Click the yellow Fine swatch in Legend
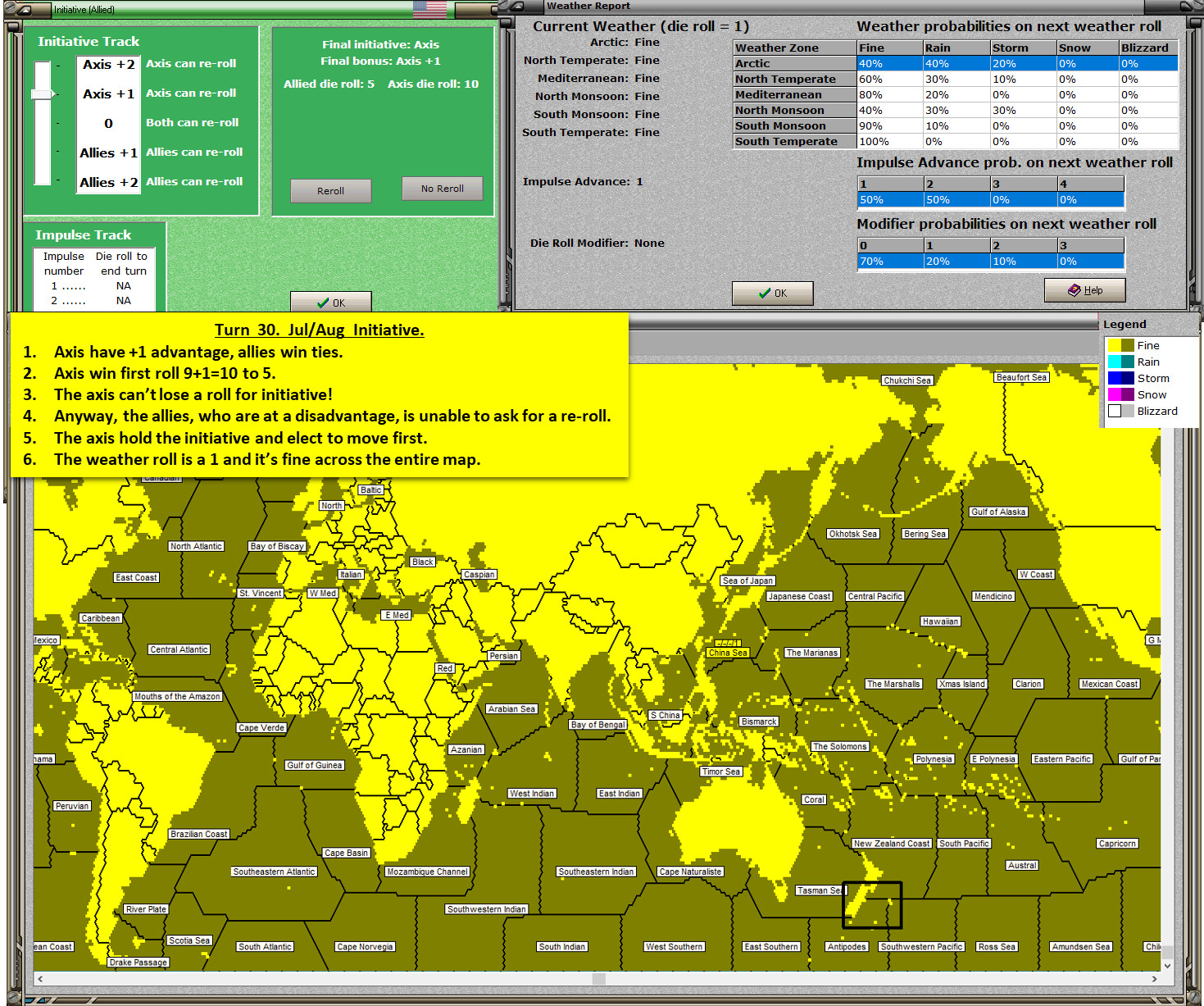 click(x=1115, y=345)
